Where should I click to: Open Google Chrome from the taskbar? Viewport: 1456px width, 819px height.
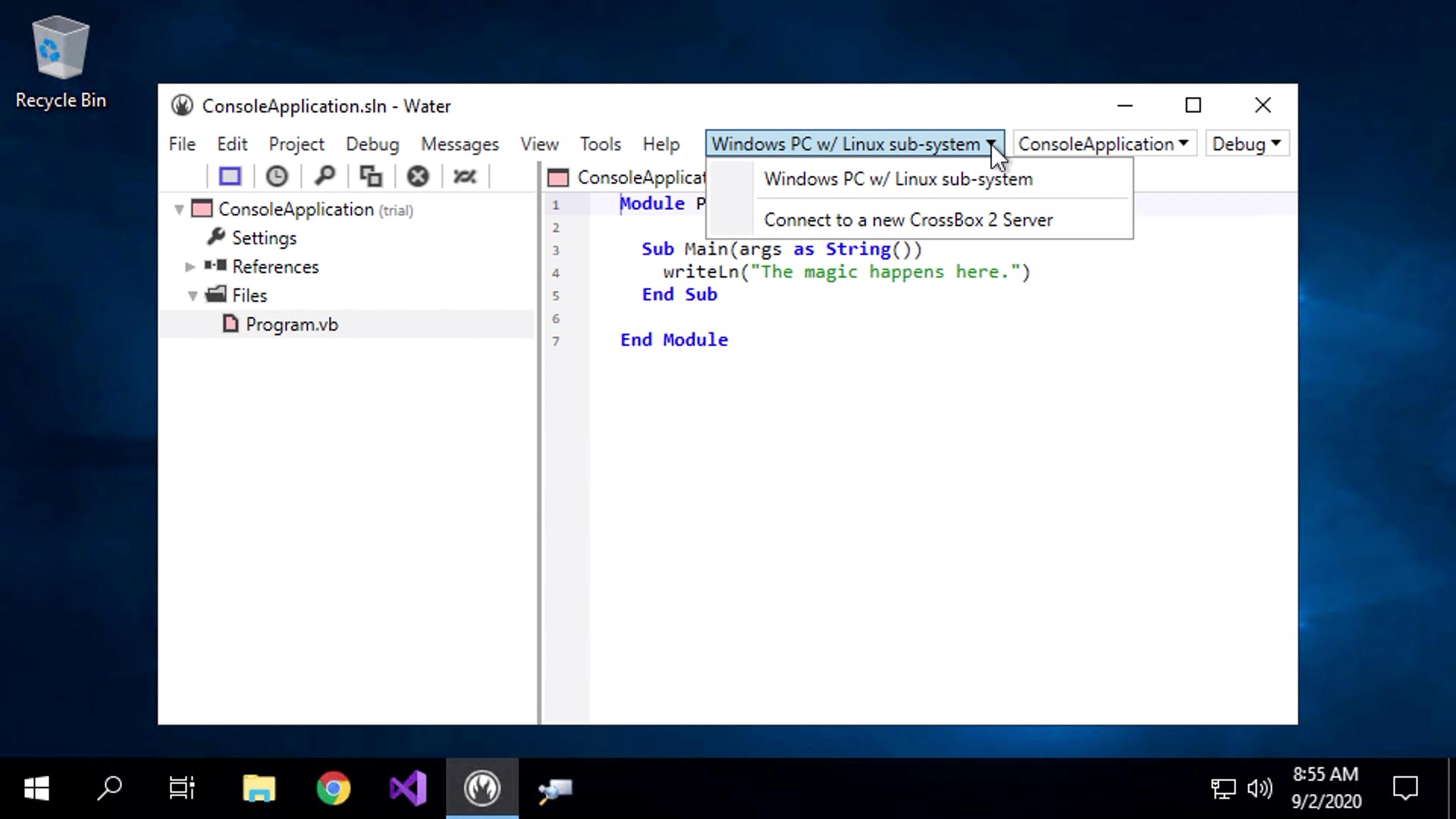coord(333,789)
